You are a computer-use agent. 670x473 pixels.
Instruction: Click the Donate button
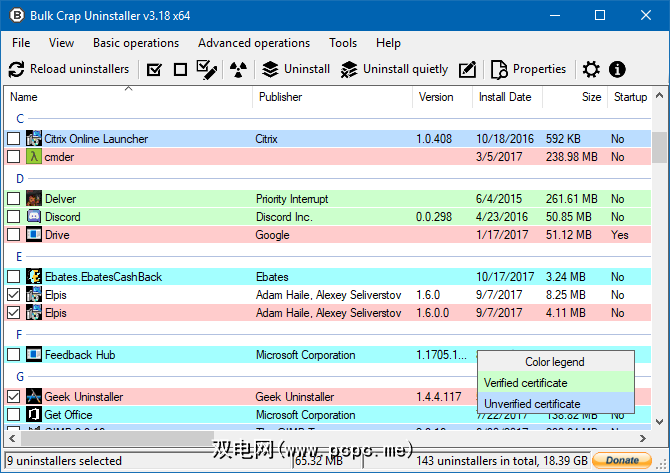[622, 461]
